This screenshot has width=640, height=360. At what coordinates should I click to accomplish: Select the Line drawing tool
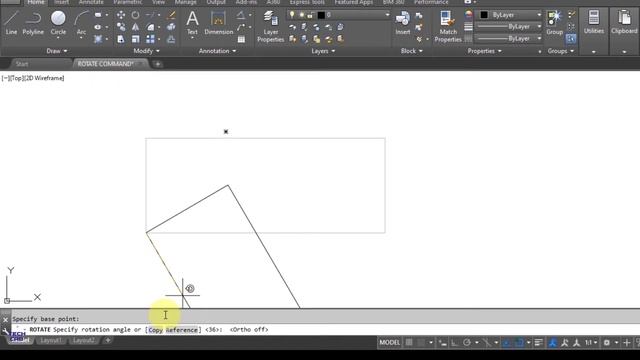11,23
